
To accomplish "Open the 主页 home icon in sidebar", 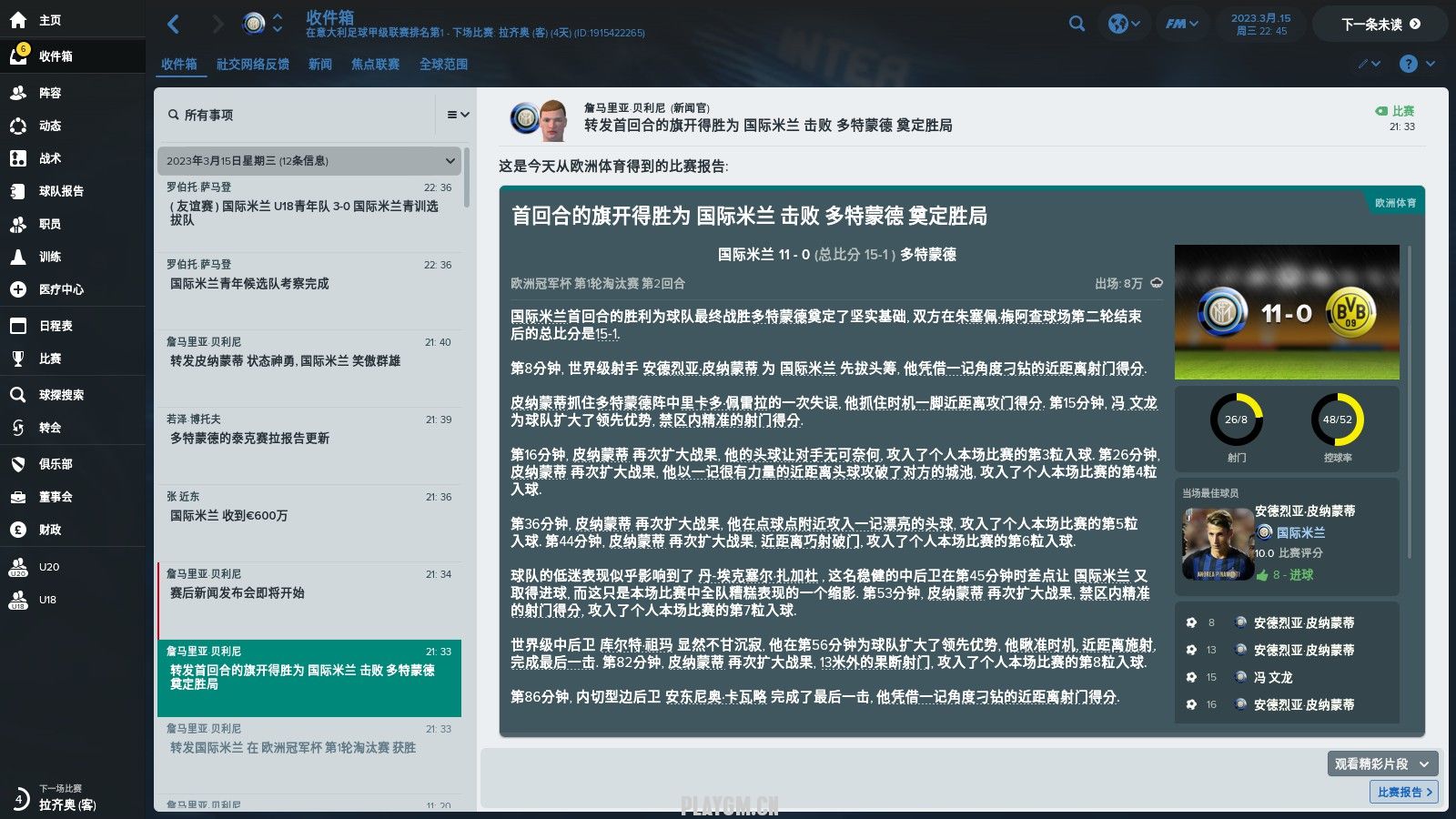I will [18, 19].
